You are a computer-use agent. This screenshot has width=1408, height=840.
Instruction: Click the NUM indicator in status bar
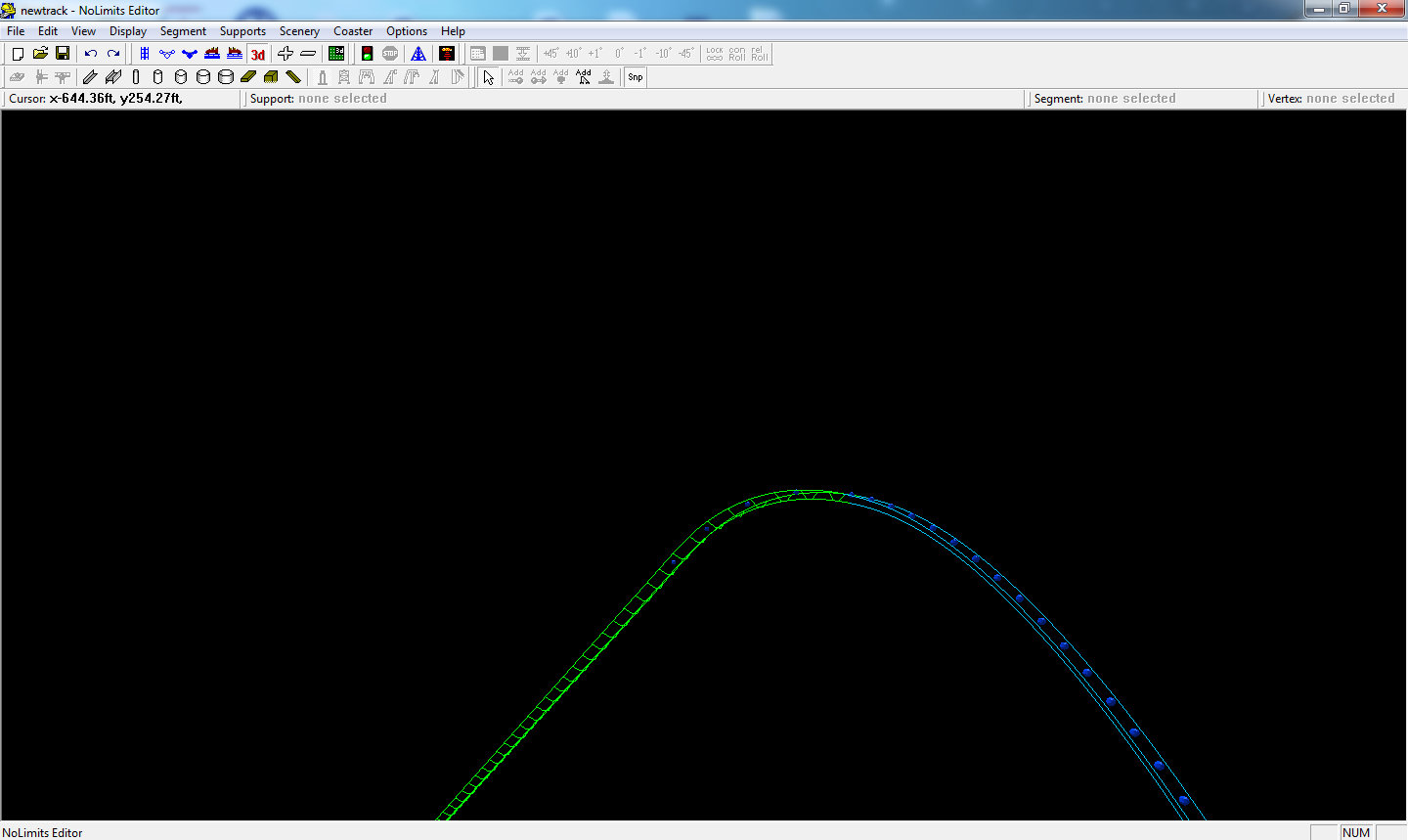pyautogui.click(x=1356, y=832)
